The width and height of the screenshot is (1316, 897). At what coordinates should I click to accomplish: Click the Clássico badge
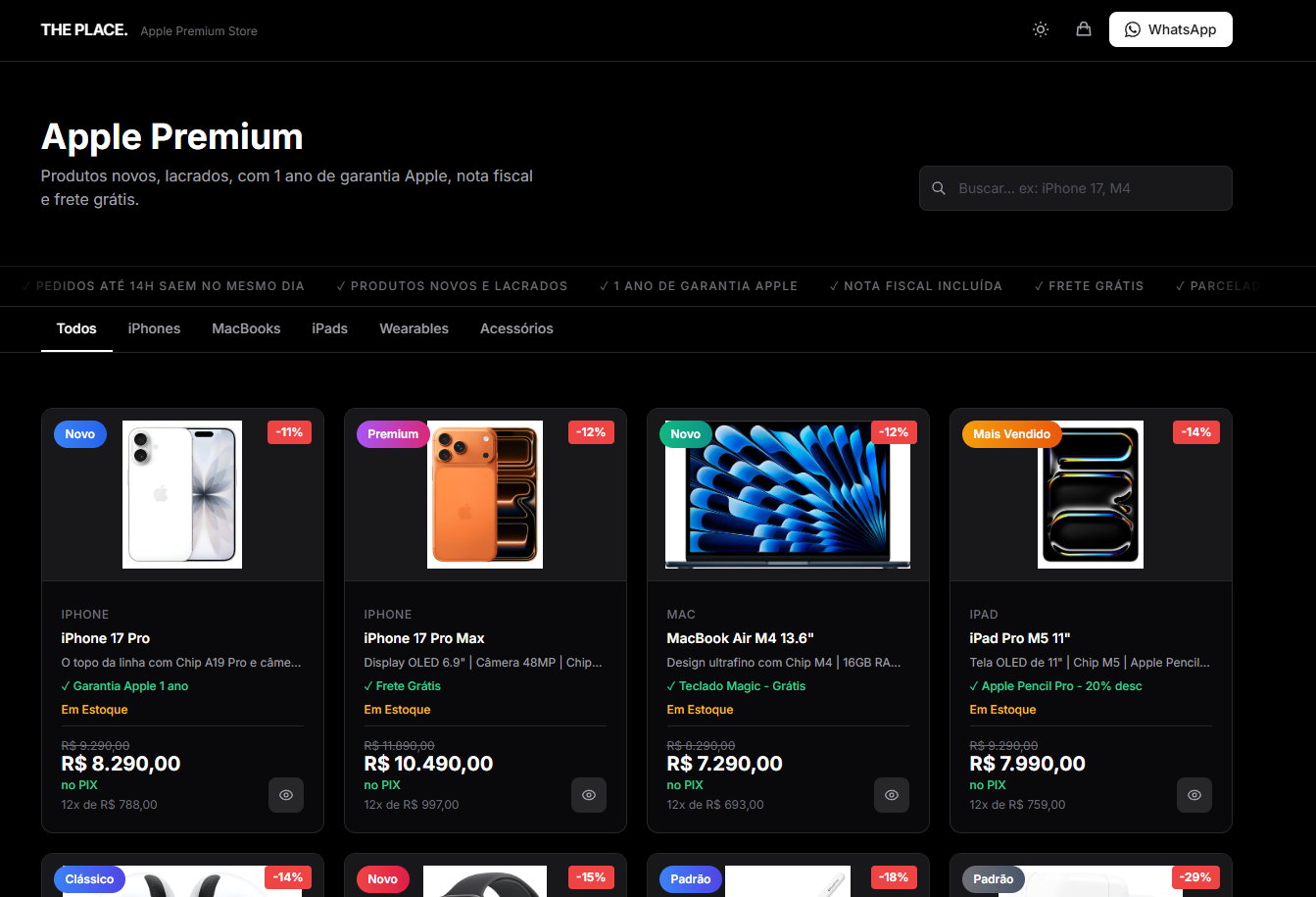89,879
